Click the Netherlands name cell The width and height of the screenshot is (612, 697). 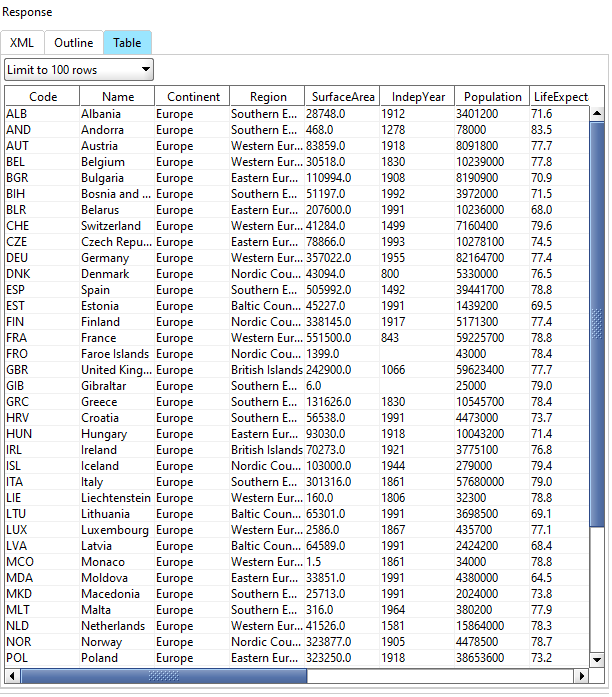tap(117, 626)
